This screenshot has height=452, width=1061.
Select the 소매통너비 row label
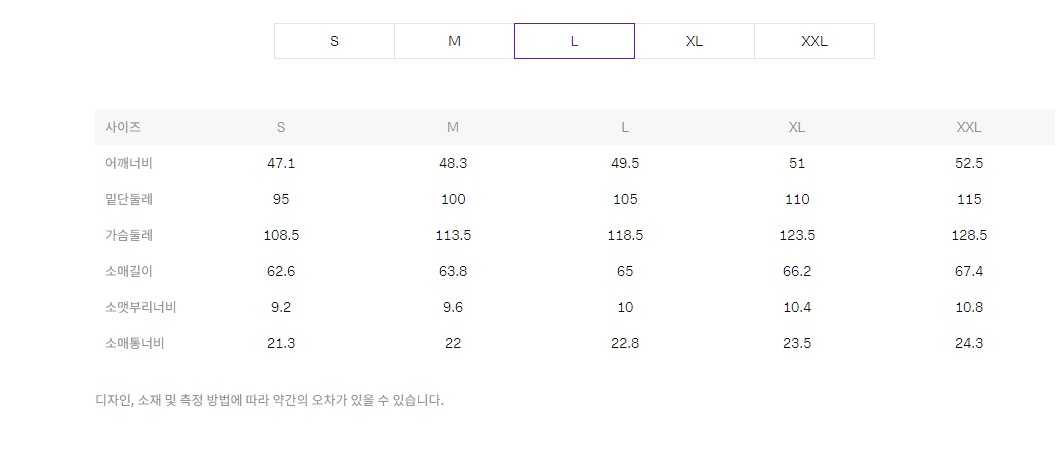point(134,343)
